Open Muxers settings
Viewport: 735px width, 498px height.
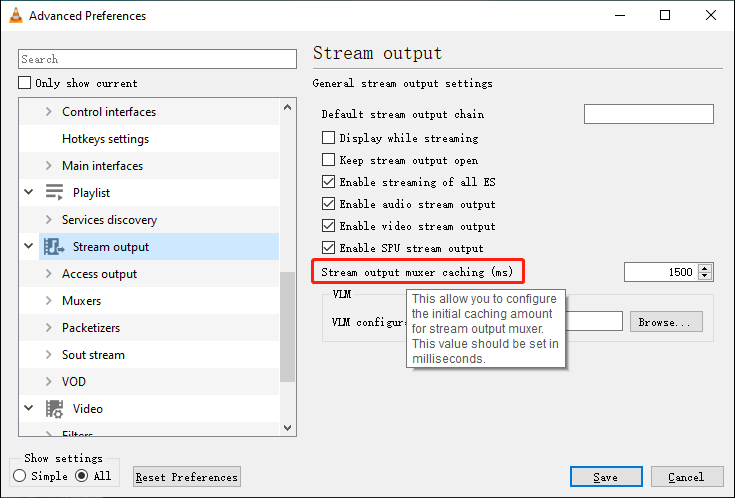coord(82,301)
